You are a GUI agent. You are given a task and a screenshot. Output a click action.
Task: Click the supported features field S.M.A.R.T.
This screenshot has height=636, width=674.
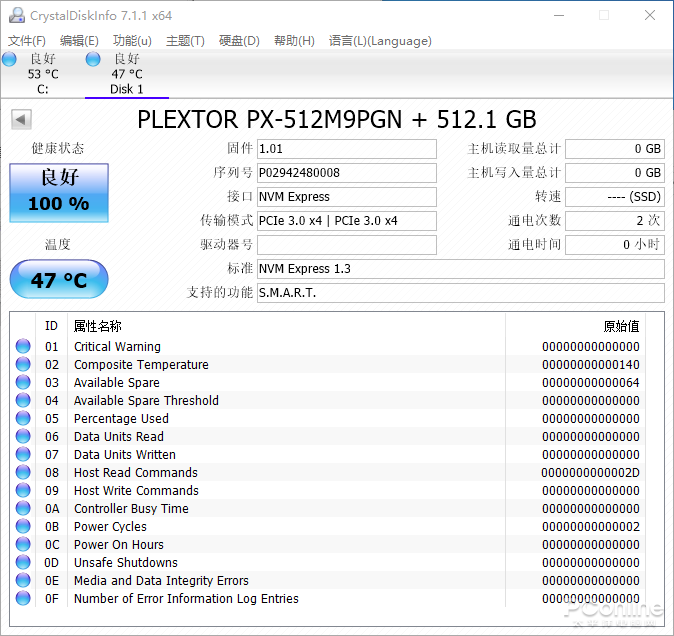[461, 293]
